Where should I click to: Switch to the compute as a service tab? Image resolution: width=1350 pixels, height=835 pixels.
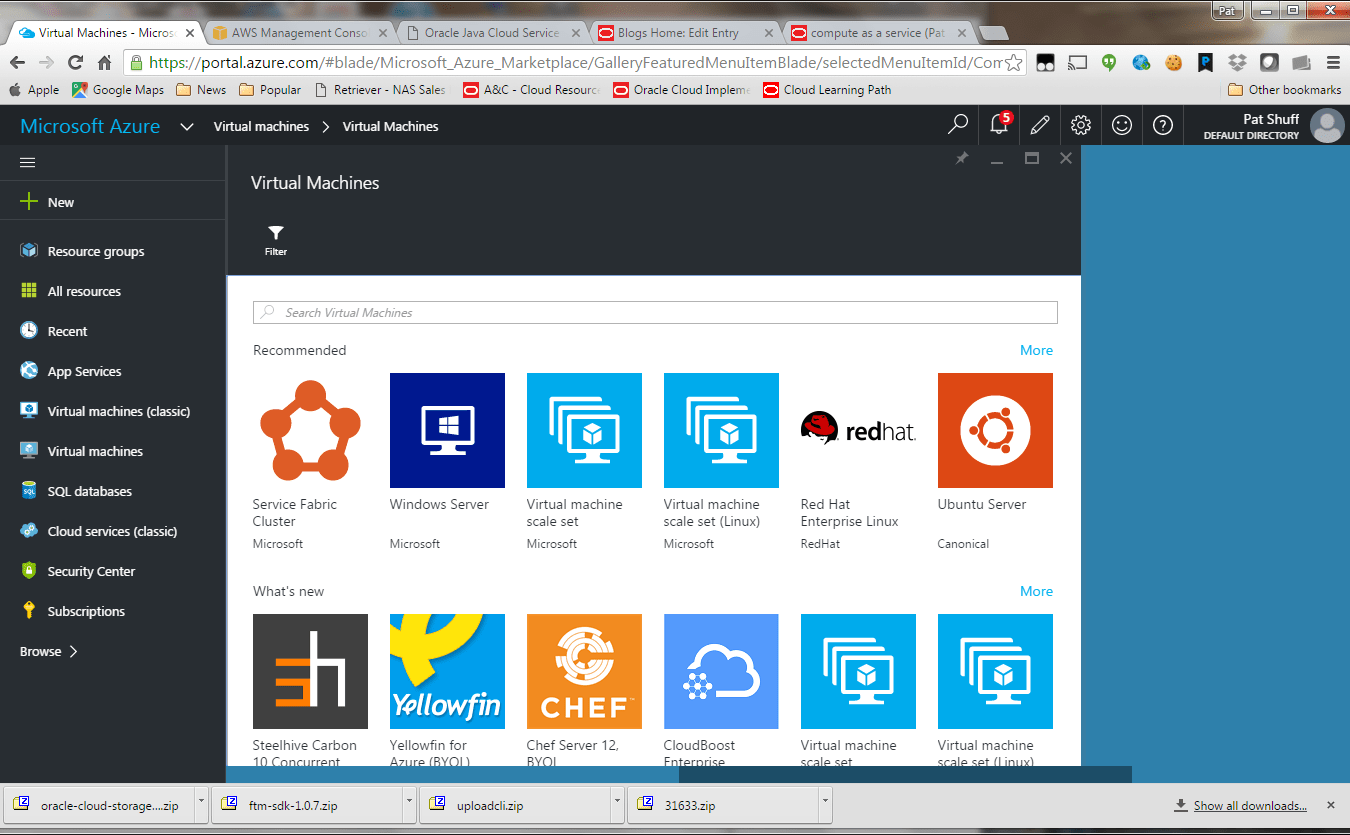(877, 33)
